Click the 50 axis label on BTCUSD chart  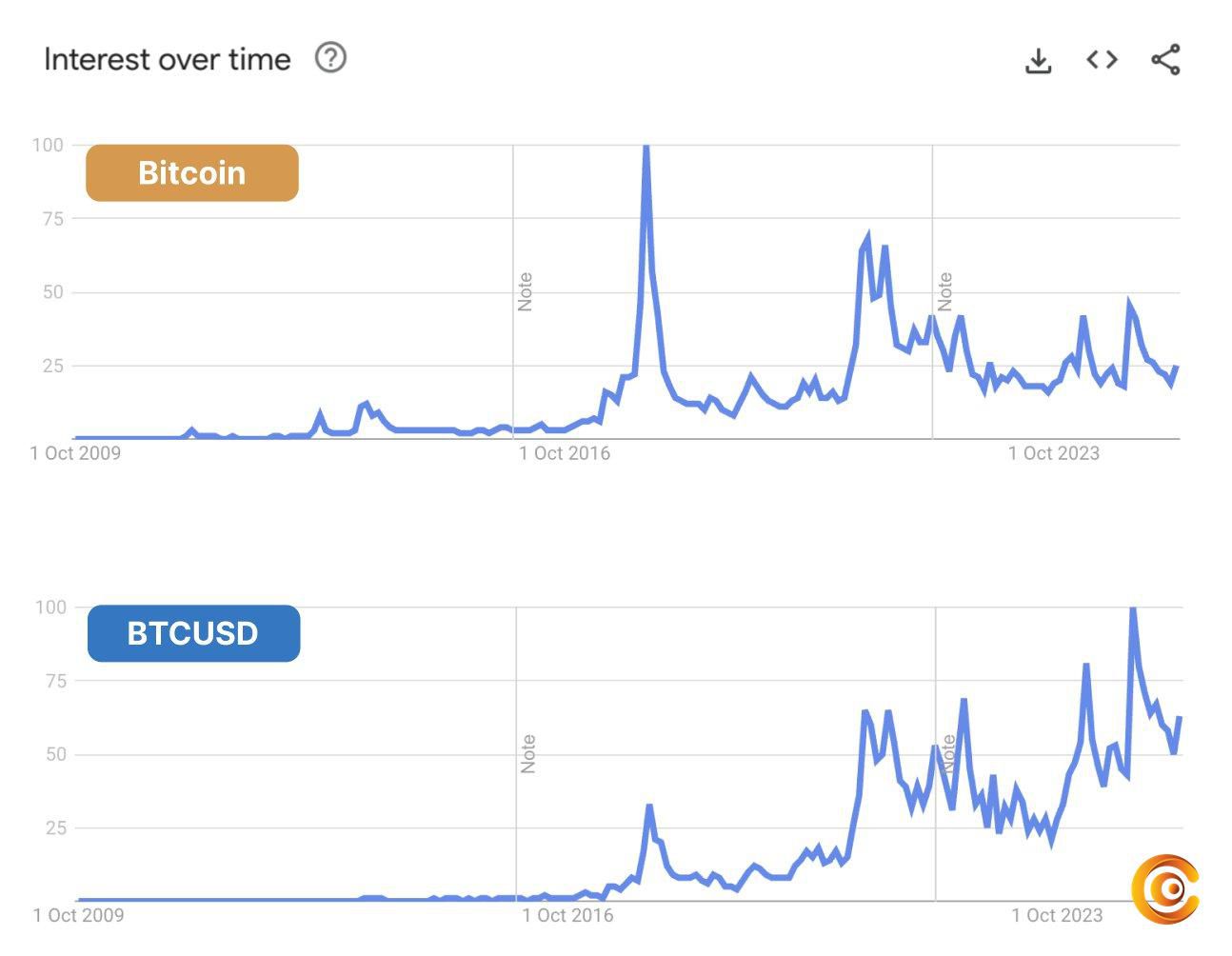click(x=55, y=754)
